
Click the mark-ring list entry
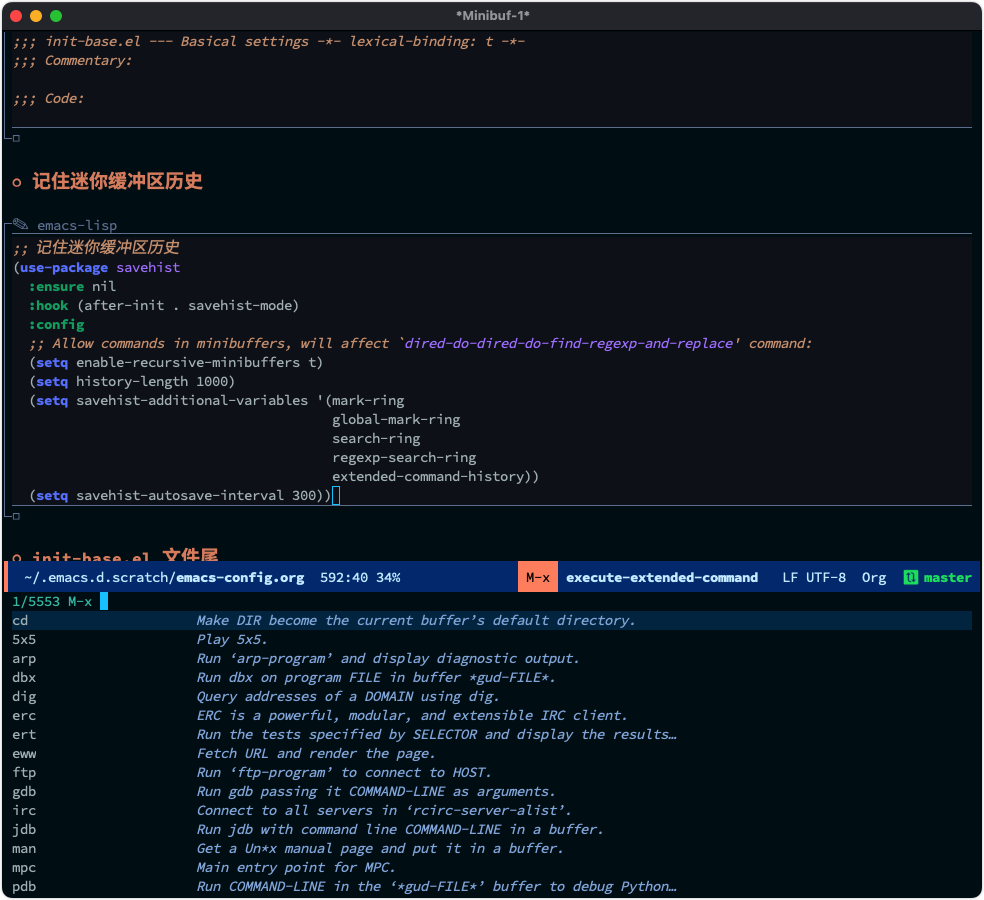[x=368, y=400]
